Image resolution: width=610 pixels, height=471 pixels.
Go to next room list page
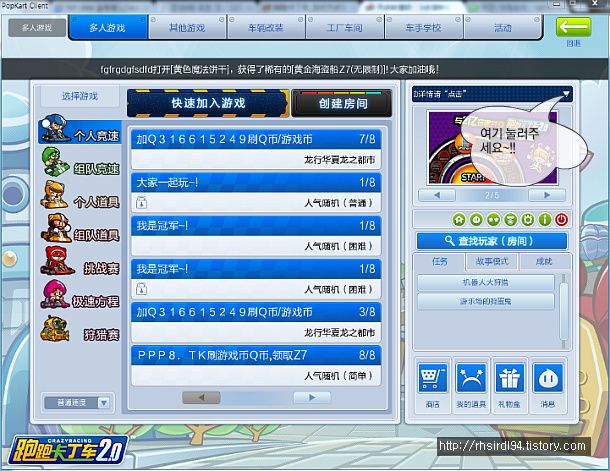click(x=312, y=397)
